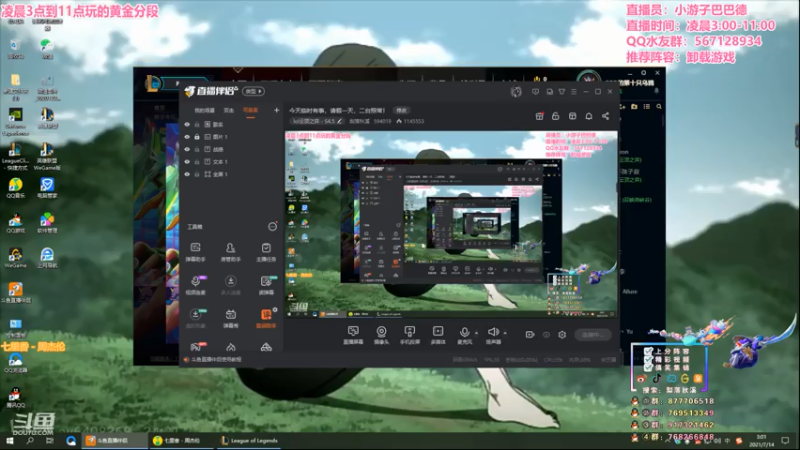Toggle the lock on the 全屏 1 layer

[197, 174]
